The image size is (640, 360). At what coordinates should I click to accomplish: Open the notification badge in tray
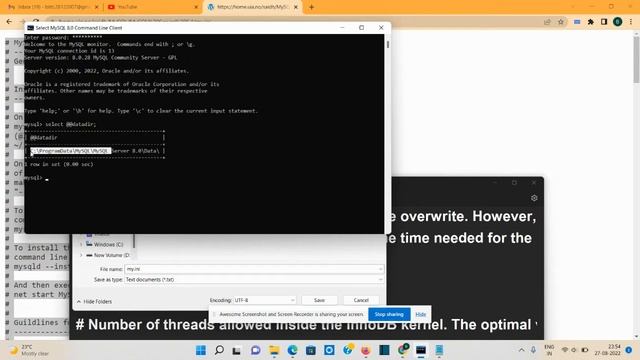point(629,350)
